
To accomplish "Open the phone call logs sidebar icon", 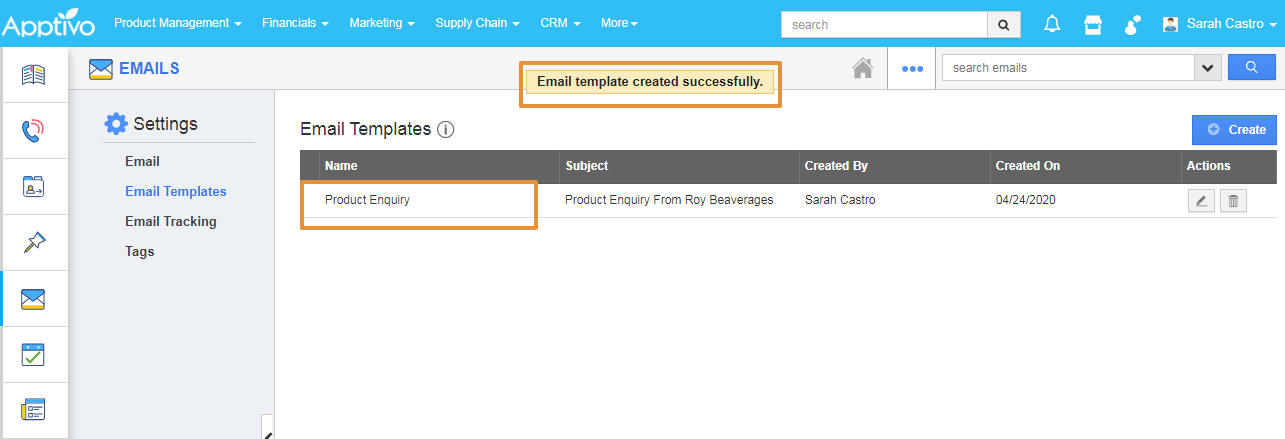I will [34, 130].
